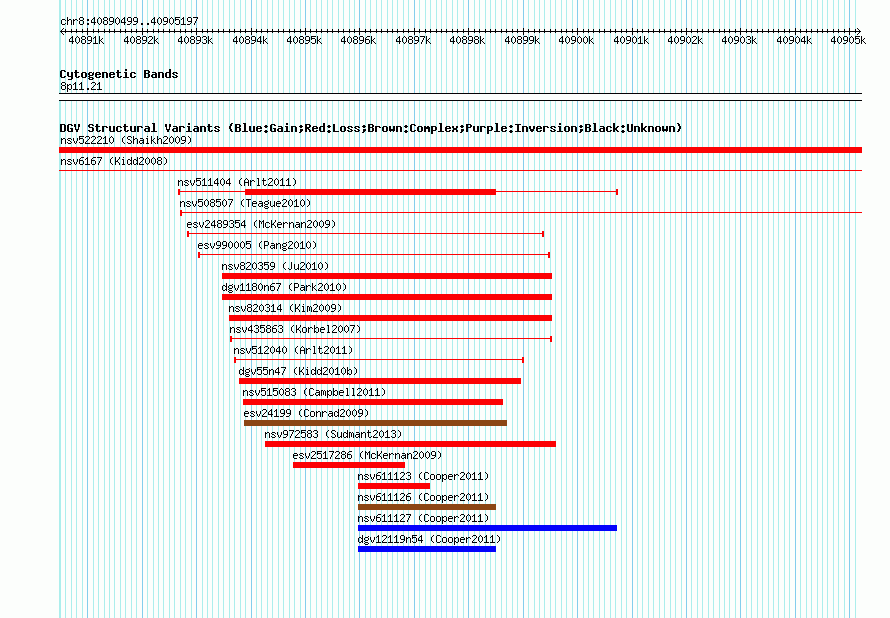Screen dimensions: 890x618
Task: Open nsv611126 (Cooper2011) variant label
Action: 423,497
